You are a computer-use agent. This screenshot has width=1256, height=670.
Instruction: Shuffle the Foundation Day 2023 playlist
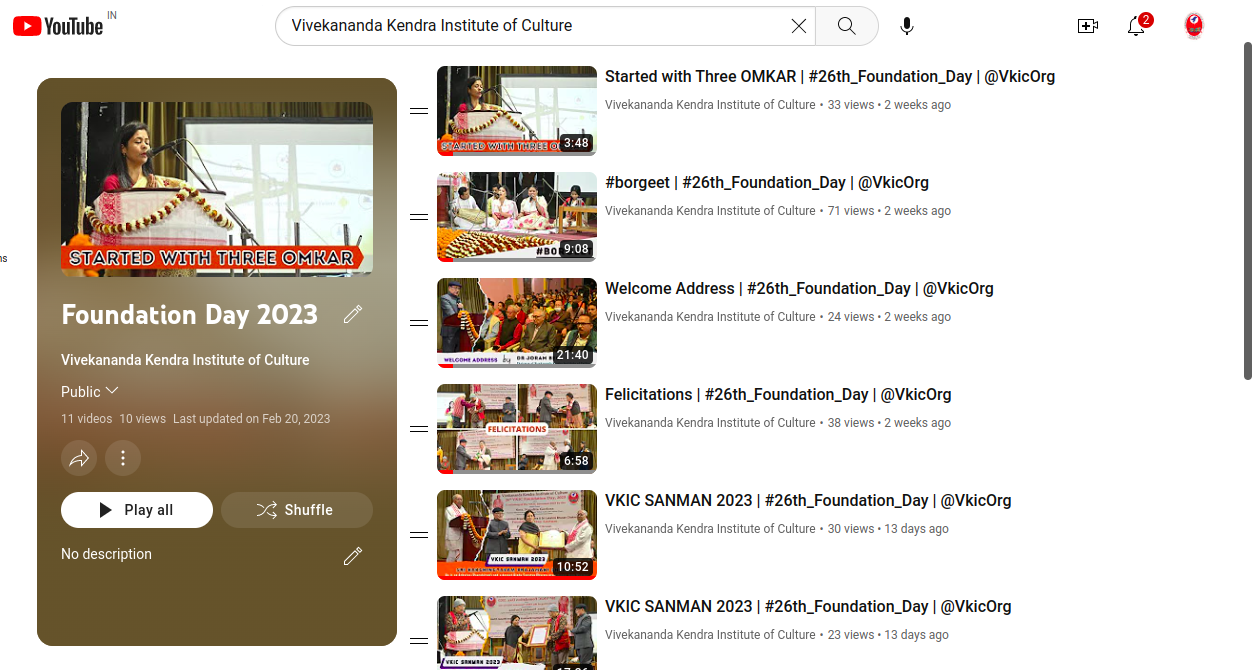coord(297,510)
